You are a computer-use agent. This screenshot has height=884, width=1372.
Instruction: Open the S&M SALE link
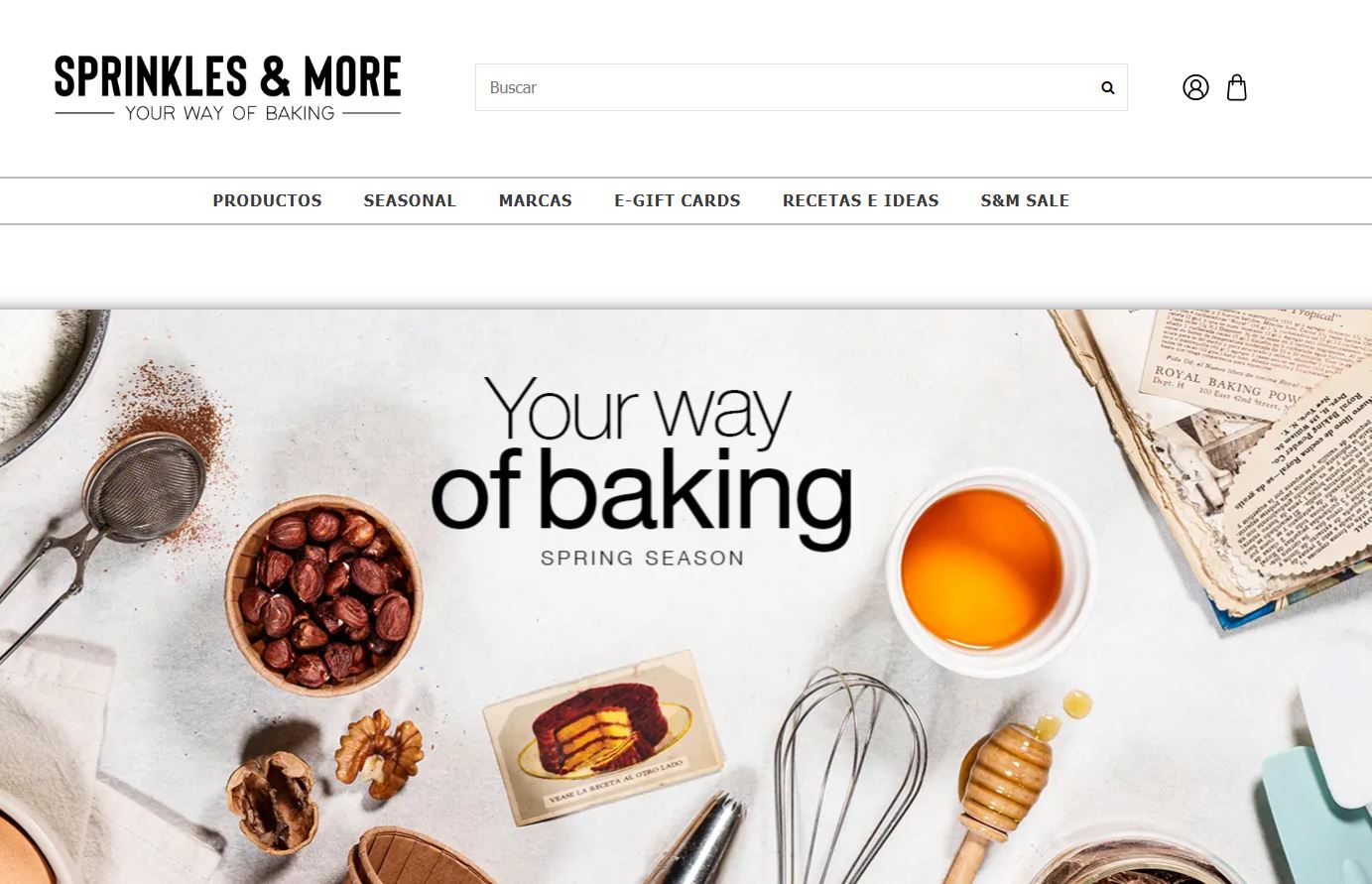1025,200
